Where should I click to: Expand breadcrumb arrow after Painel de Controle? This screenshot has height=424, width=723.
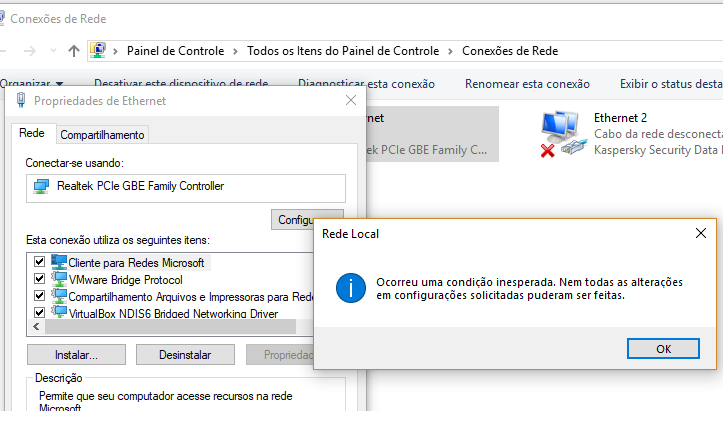(237, 50)
